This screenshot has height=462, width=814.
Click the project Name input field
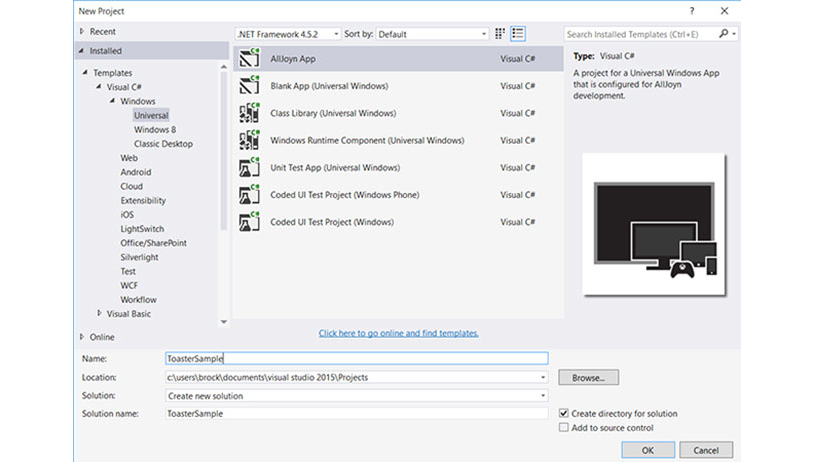[x=357, y=358]
